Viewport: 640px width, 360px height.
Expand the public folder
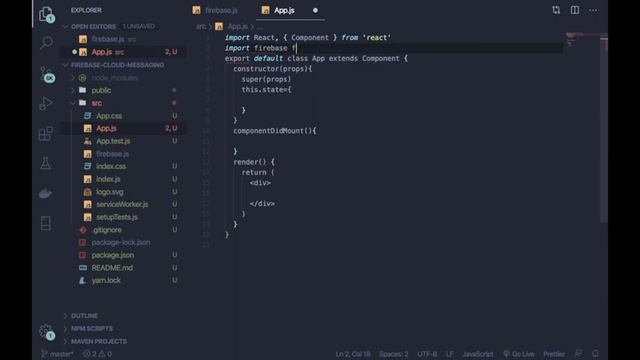pos(101,90)
